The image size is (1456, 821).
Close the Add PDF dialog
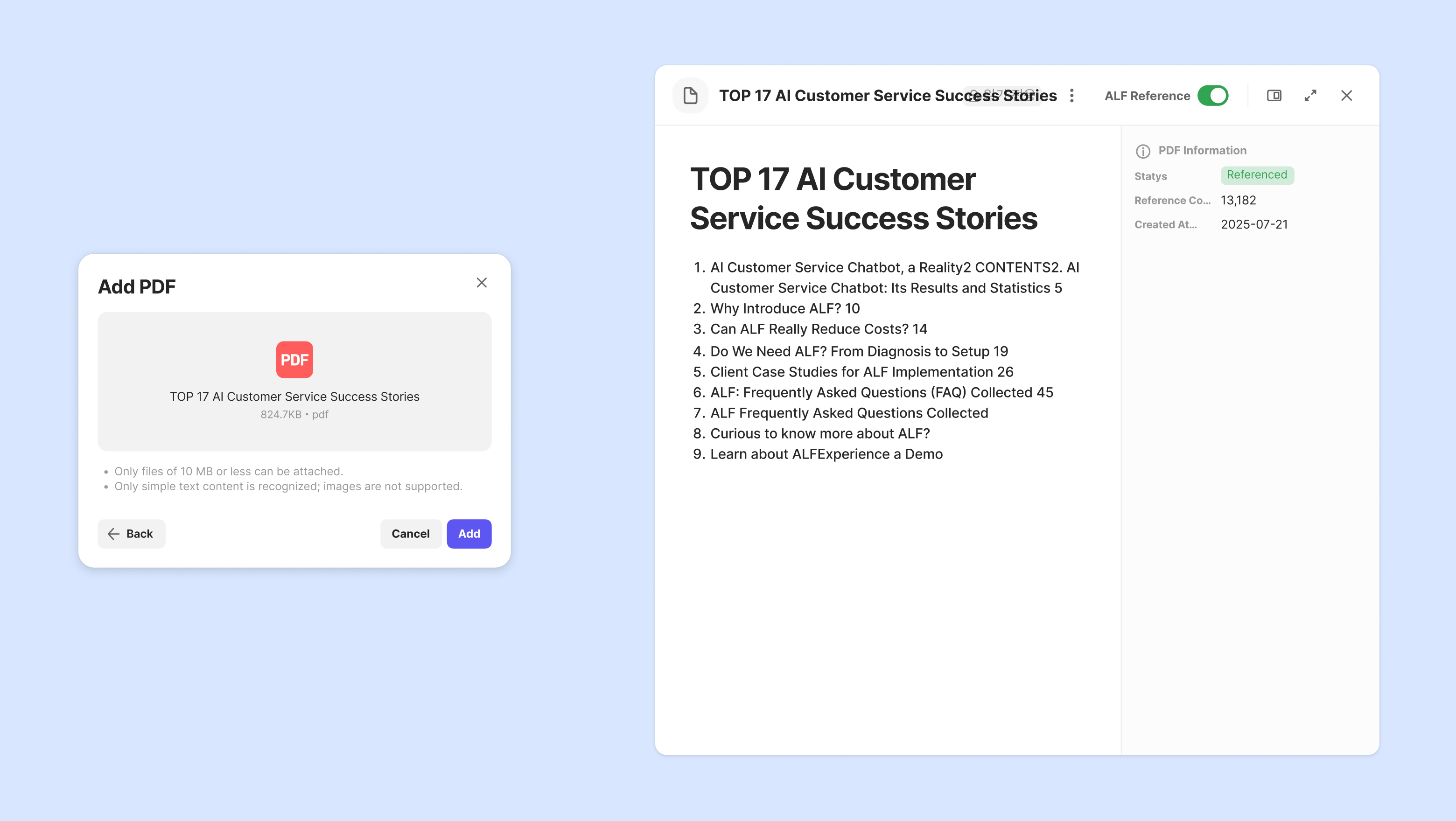click(482, 283)
